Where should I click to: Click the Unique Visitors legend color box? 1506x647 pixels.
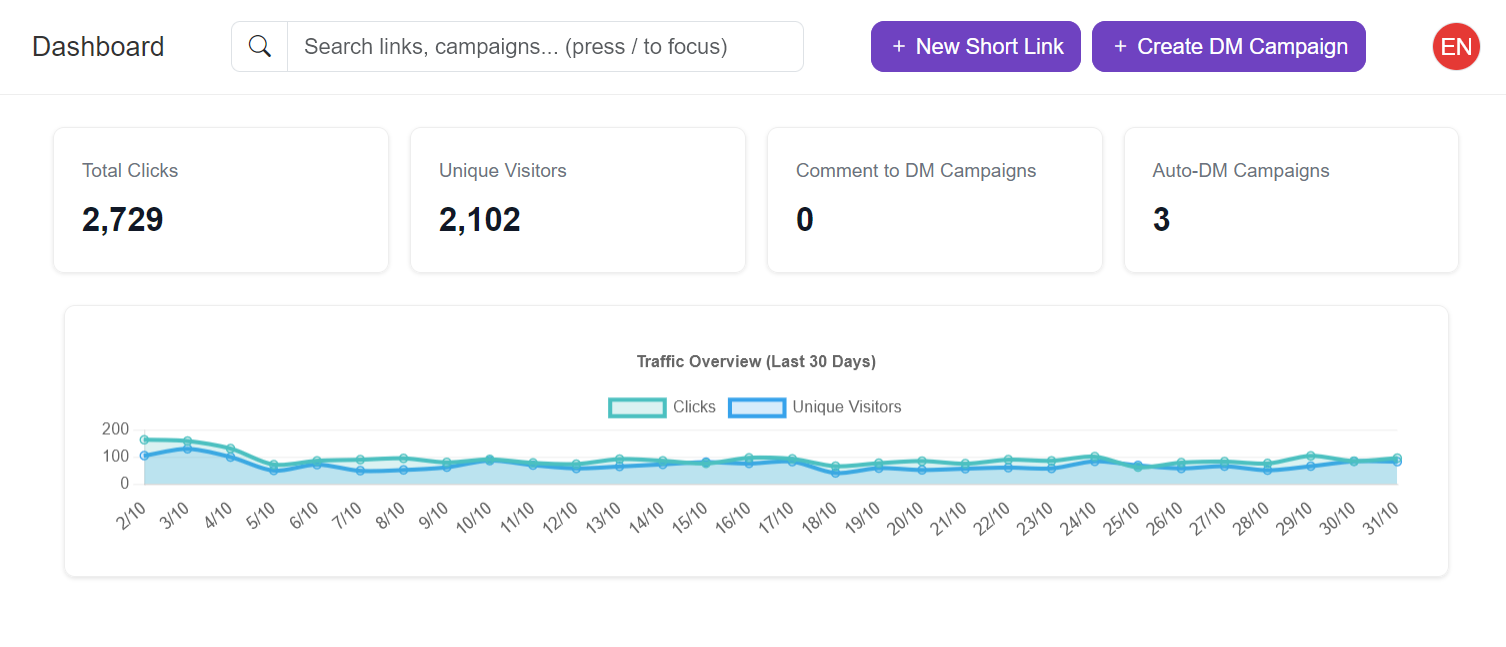[x=757, y=407]
